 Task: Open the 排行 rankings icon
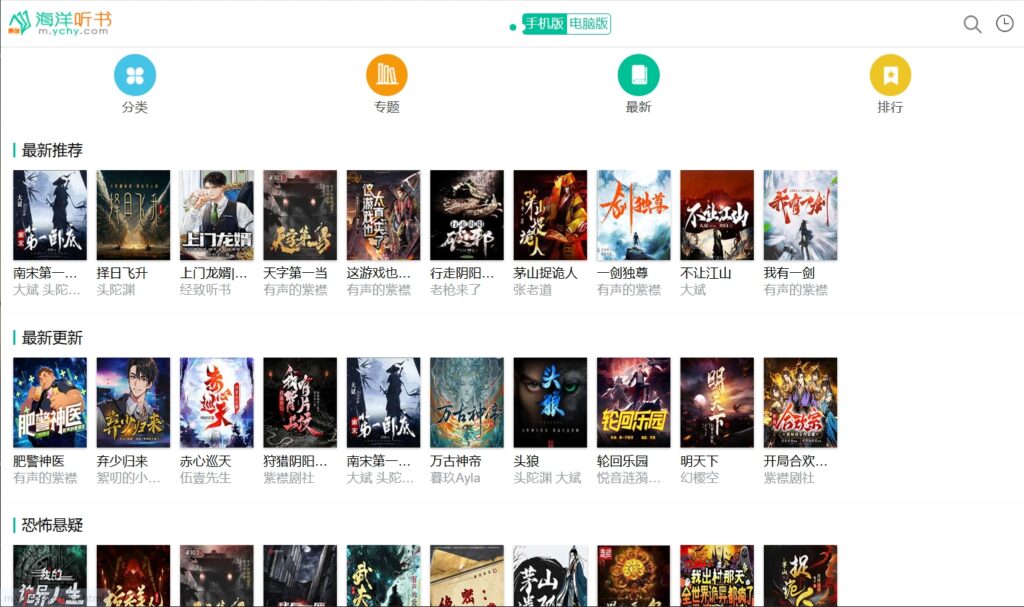[x=890, y=75]
